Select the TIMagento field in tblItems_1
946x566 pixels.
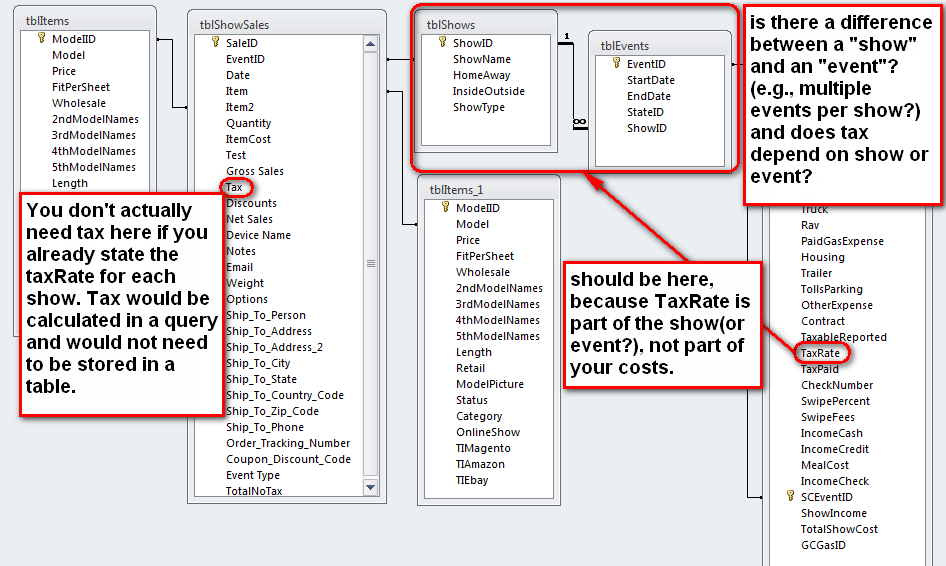[483, 448]
